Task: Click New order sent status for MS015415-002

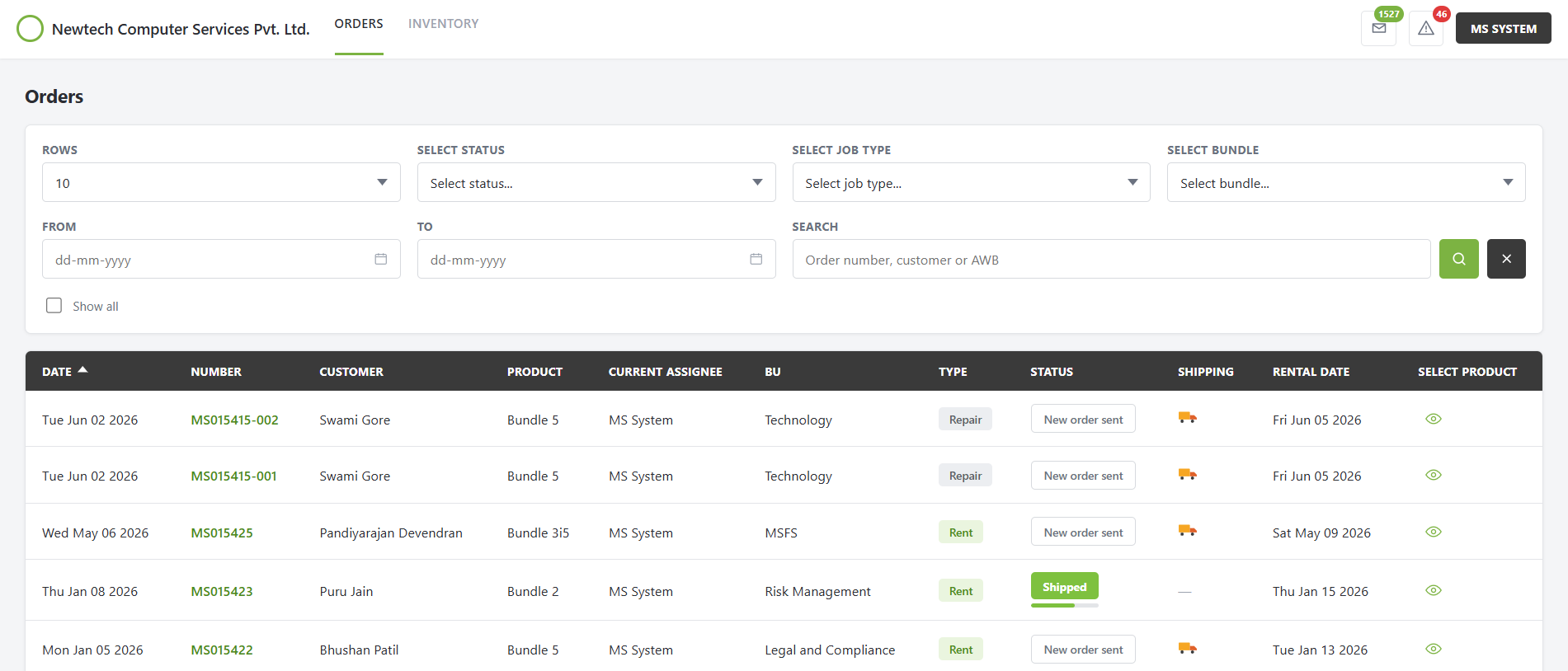Action: [x=1083, y=419]
